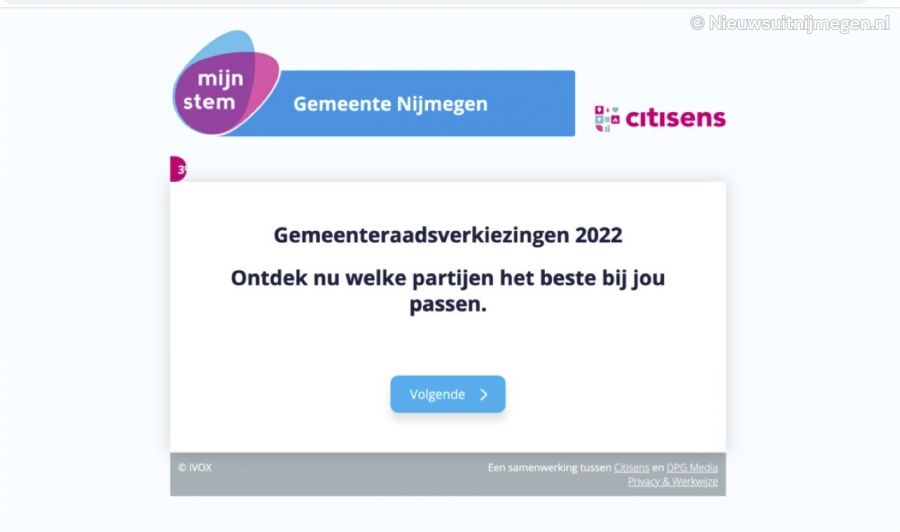Click the © iVOX footer text

coord(195,468)
